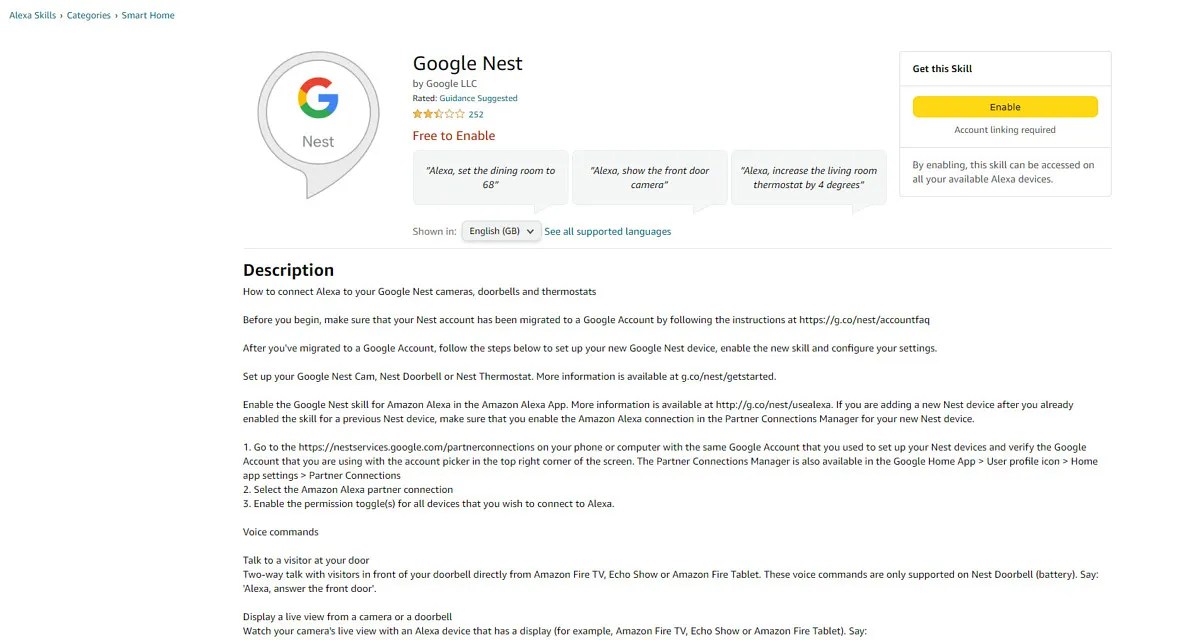Open the Guidance Suggested rating link
The width and height of the screenshot is (1200, 640).
point(478,98)
